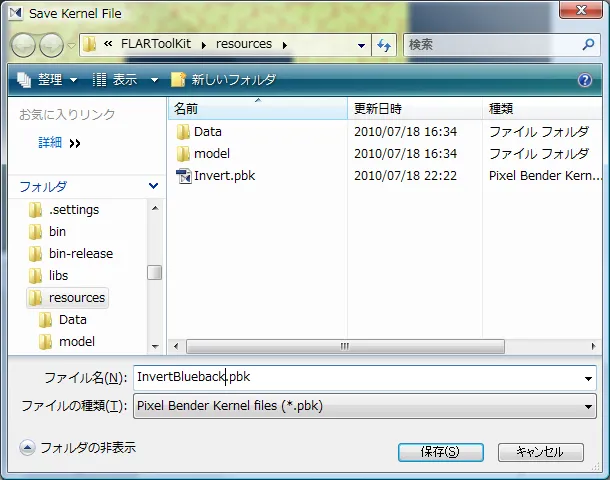Screen dimensions: 610x480
Task: Click 詳細 more favorites link
Action: (x=59, y=143)
